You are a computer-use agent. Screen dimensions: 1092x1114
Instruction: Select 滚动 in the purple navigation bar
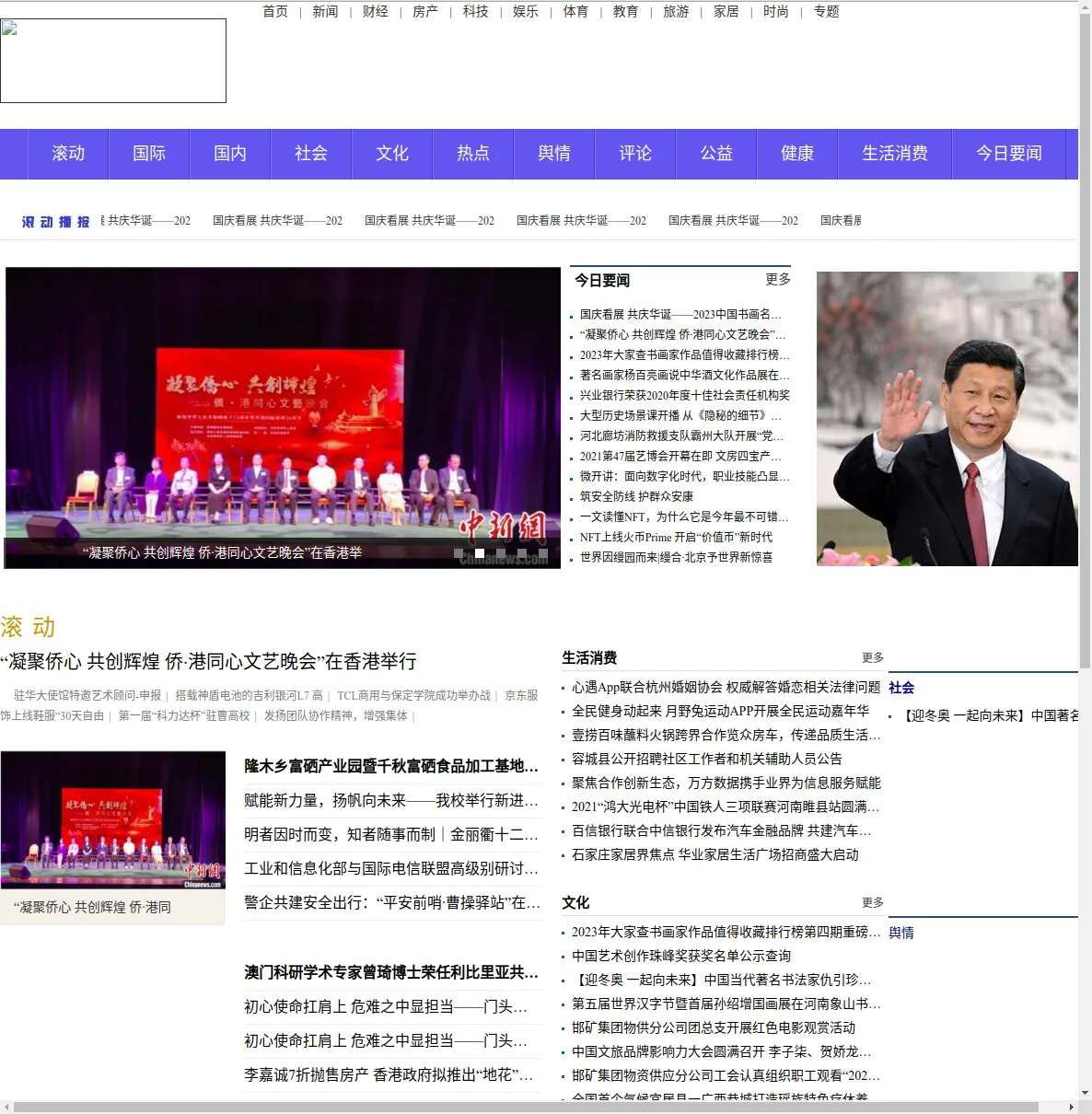(68, 154)
